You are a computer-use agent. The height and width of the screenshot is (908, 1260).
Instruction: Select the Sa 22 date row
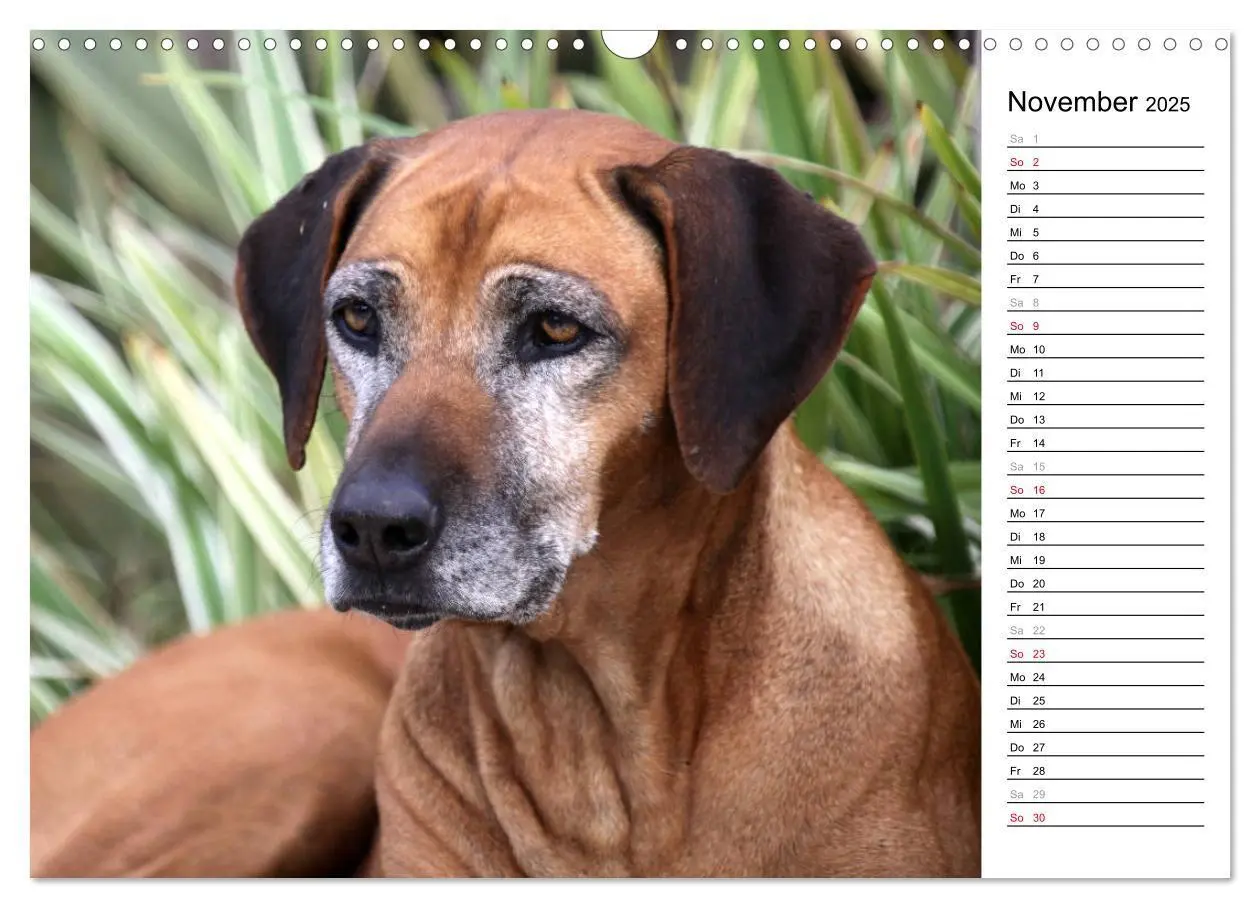[1105, 630]
